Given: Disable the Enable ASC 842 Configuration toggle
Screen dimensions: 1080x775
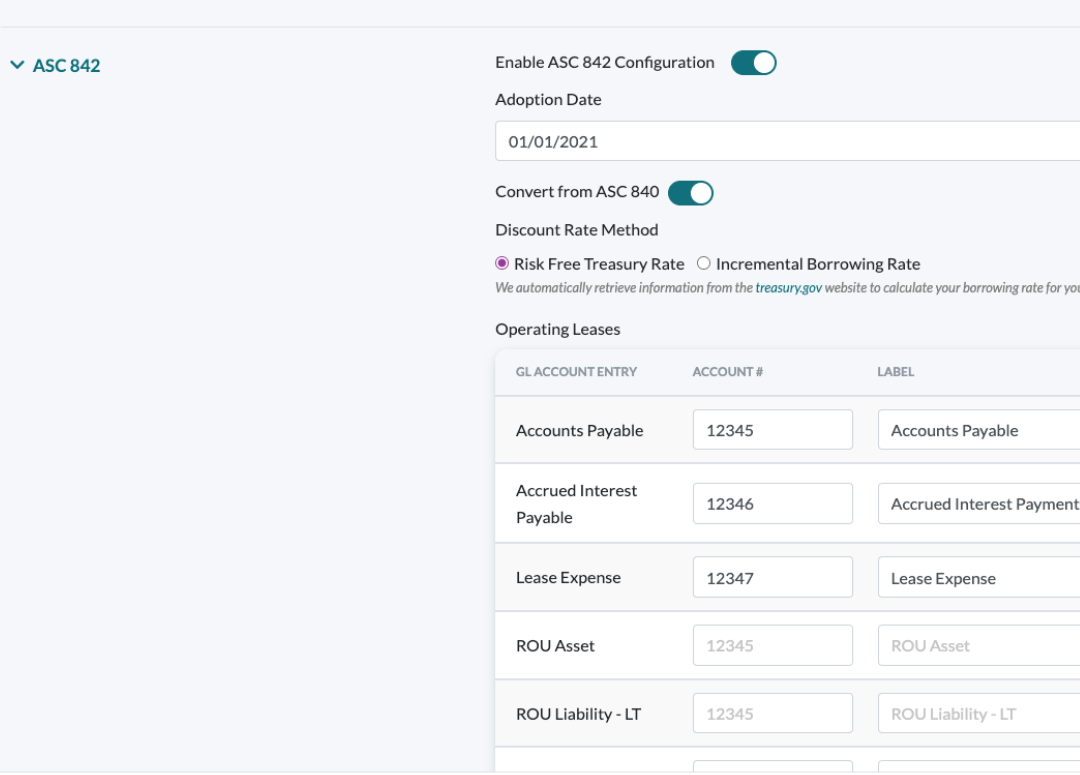Looking at the screenshot, I should (x=753, y=62).
